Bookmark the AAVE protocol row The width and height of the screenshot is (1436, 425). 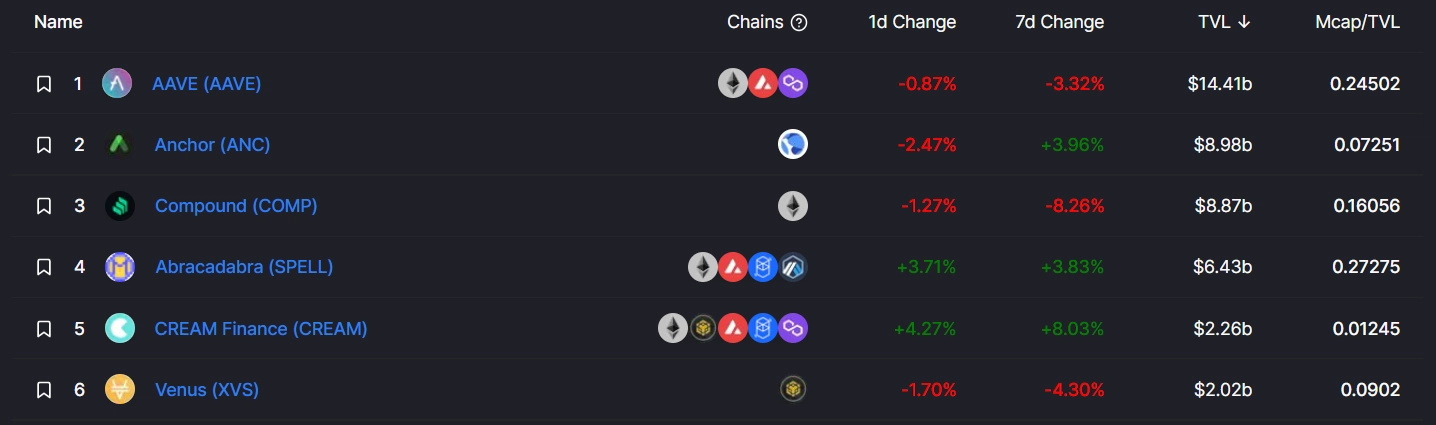tap(44, 84)
